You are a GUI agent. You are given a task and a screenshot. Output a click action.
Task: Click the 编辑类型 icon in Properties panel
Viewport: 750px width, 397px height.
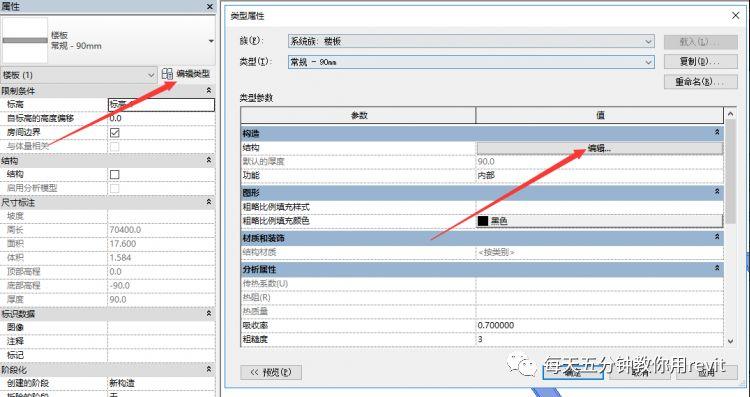coord(167,74)
